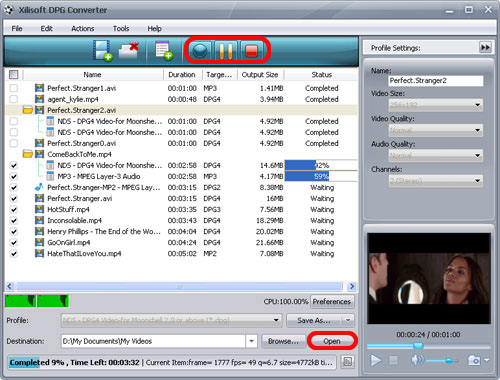The width and height of the screenshot is (500, 380).
Task: Click the Destination path input field
Action: pos(154,341)
